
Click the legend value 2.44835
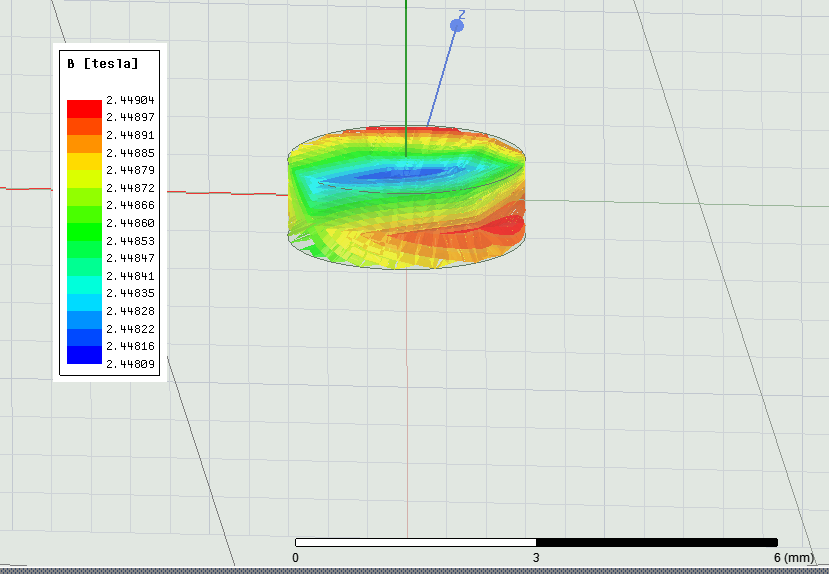point(131,293)
